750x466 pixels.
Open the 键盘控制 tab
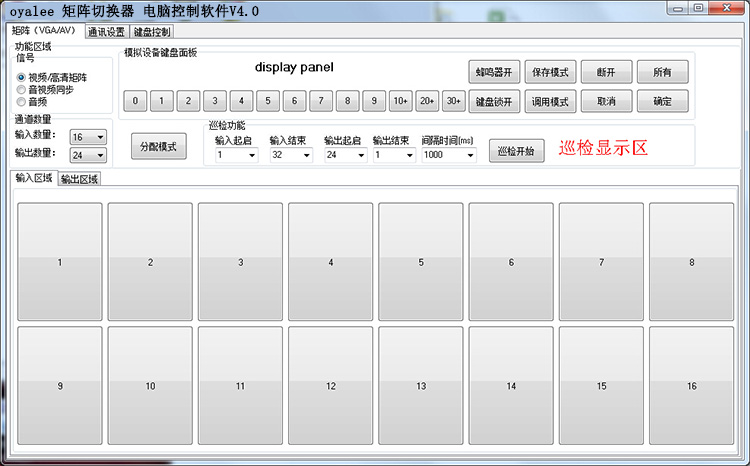153,32
